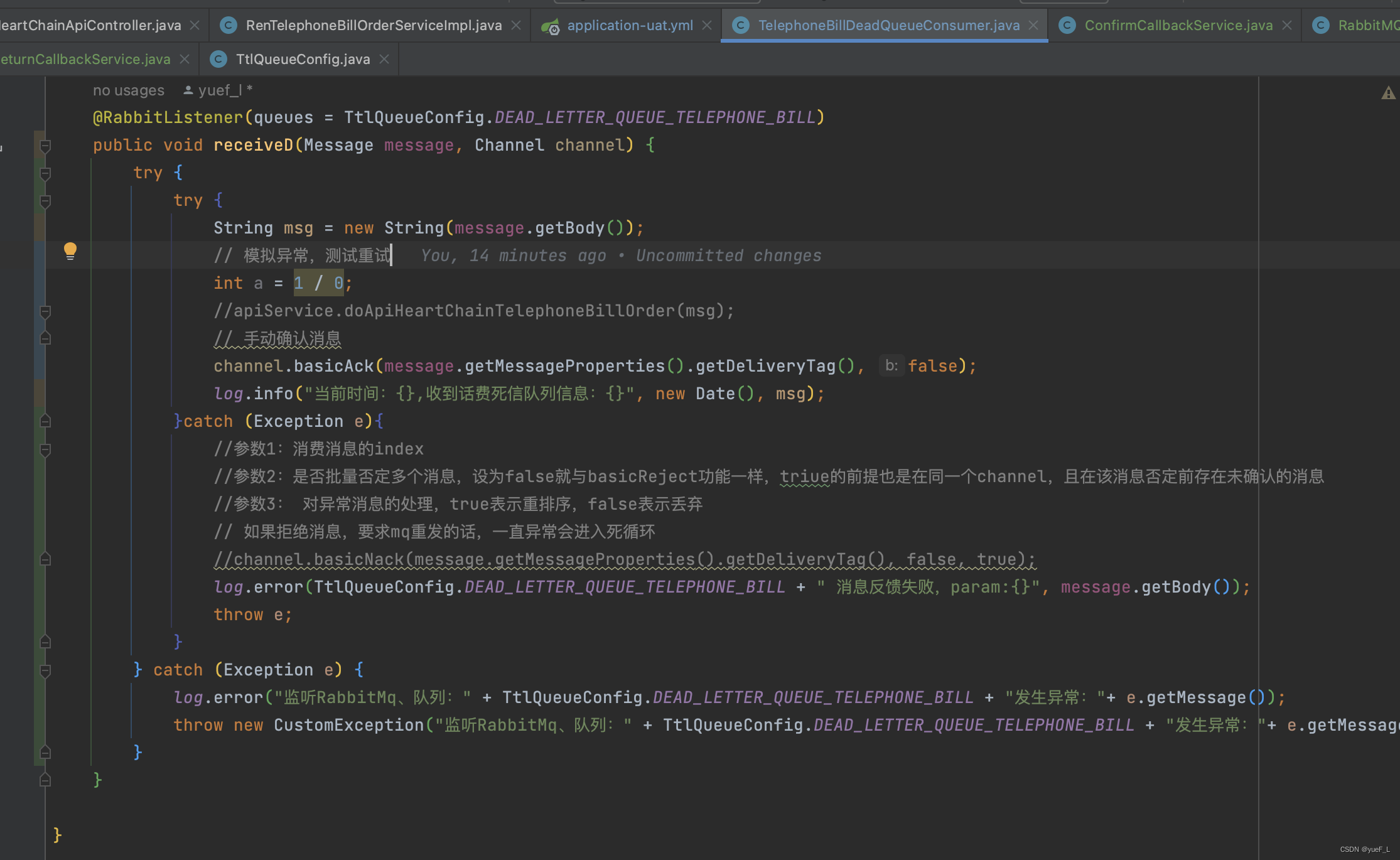Click the warning triangle inspection icon
Screen dimensions: 1400x860
click(1388, 94)
